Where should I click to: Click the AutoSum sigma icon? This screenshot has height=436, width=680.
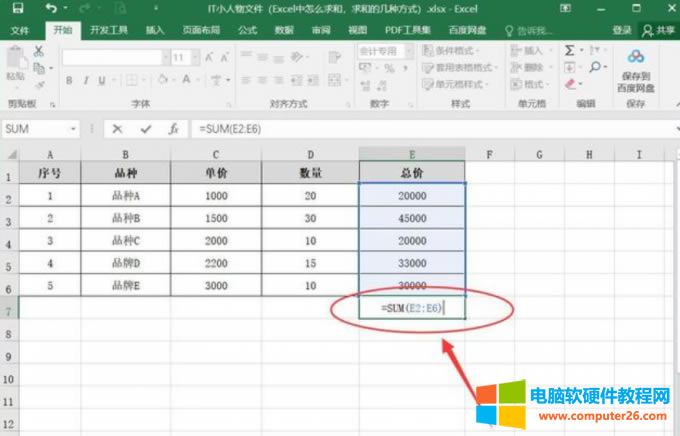(x=569, y=50)
